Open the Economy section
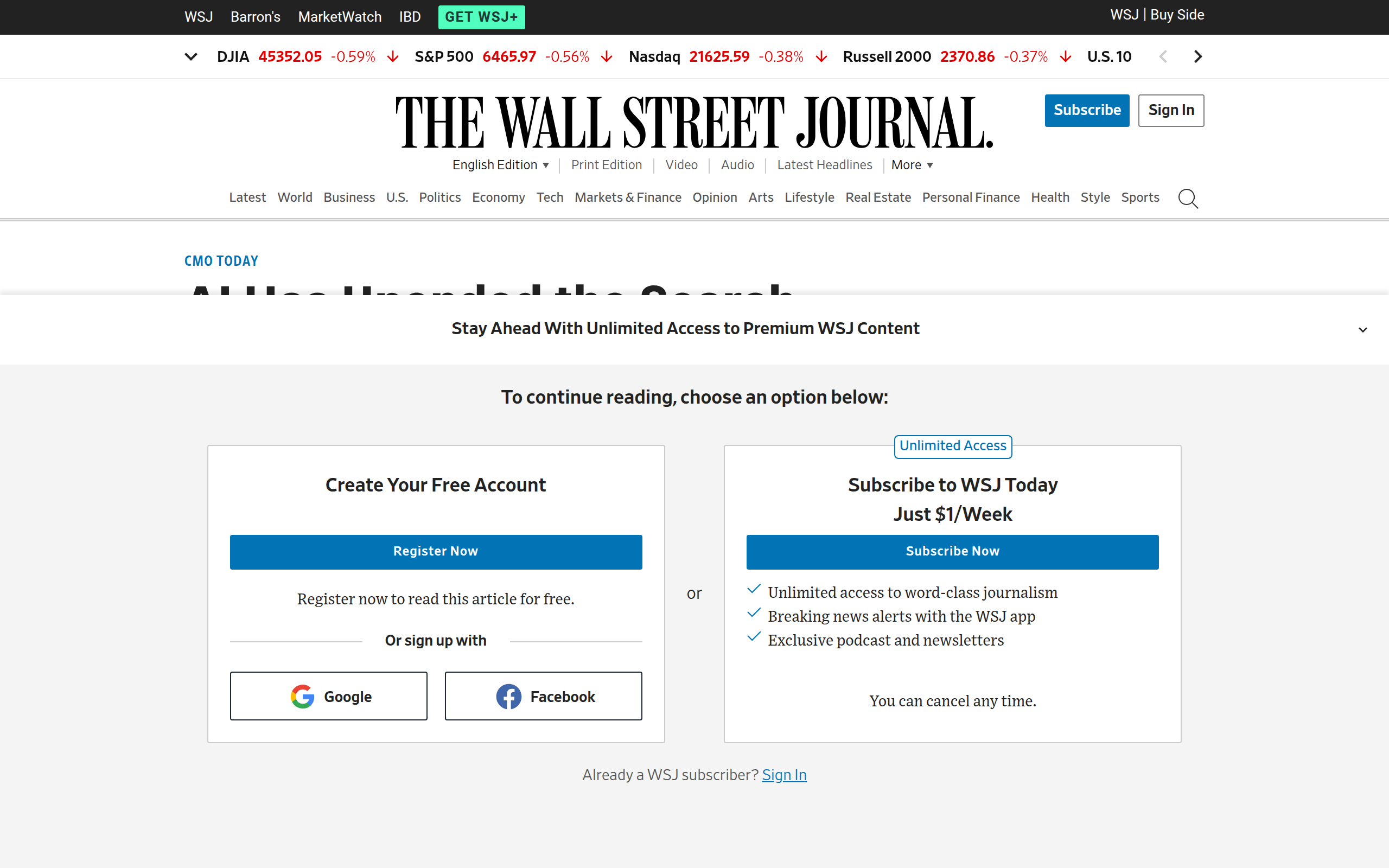Viewport: 1389px width, 868px height. [x=498, y=197]
